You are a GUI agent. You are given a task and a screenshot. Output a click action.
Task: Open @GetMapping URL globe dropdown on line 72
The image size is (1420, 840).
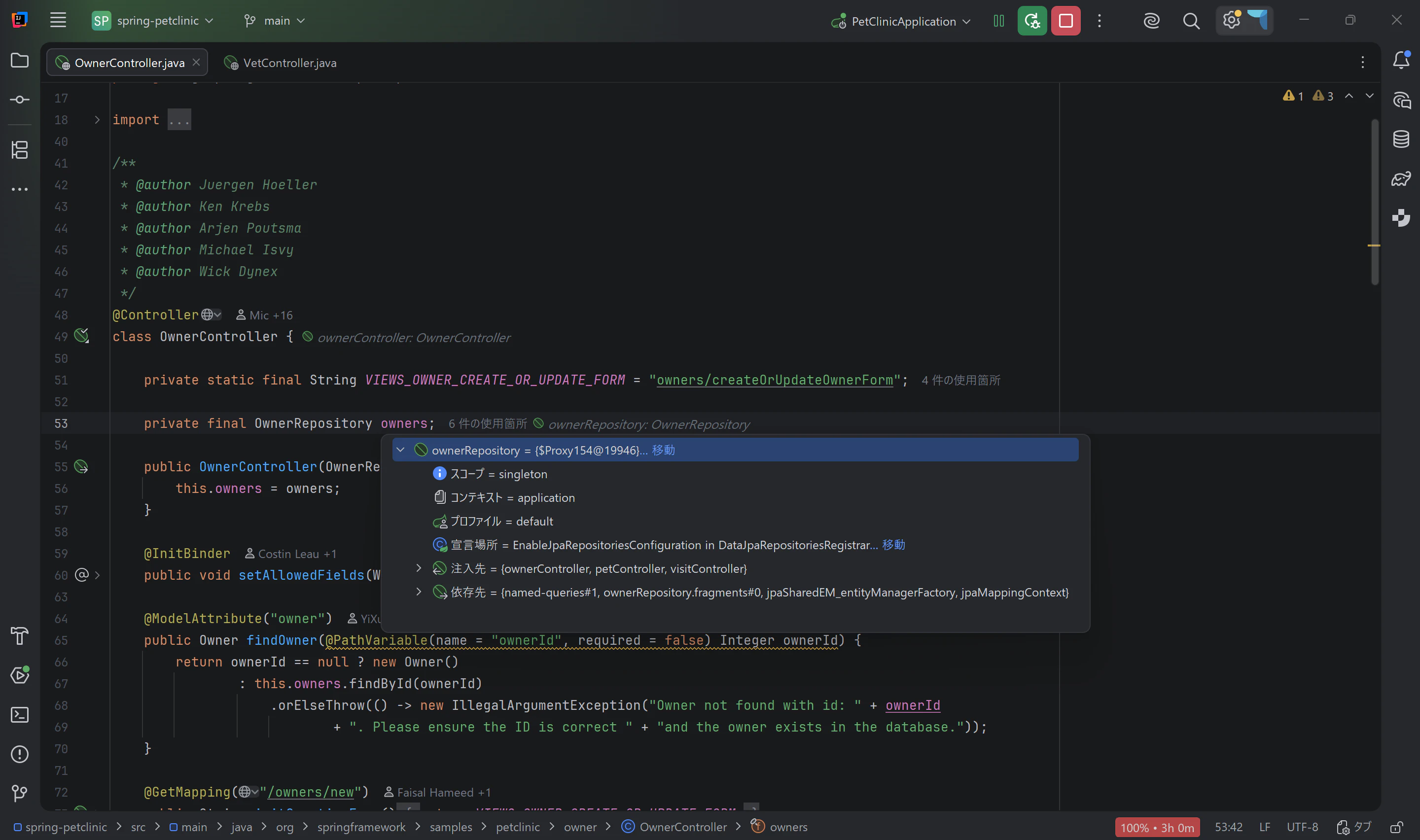click(248, 792)
